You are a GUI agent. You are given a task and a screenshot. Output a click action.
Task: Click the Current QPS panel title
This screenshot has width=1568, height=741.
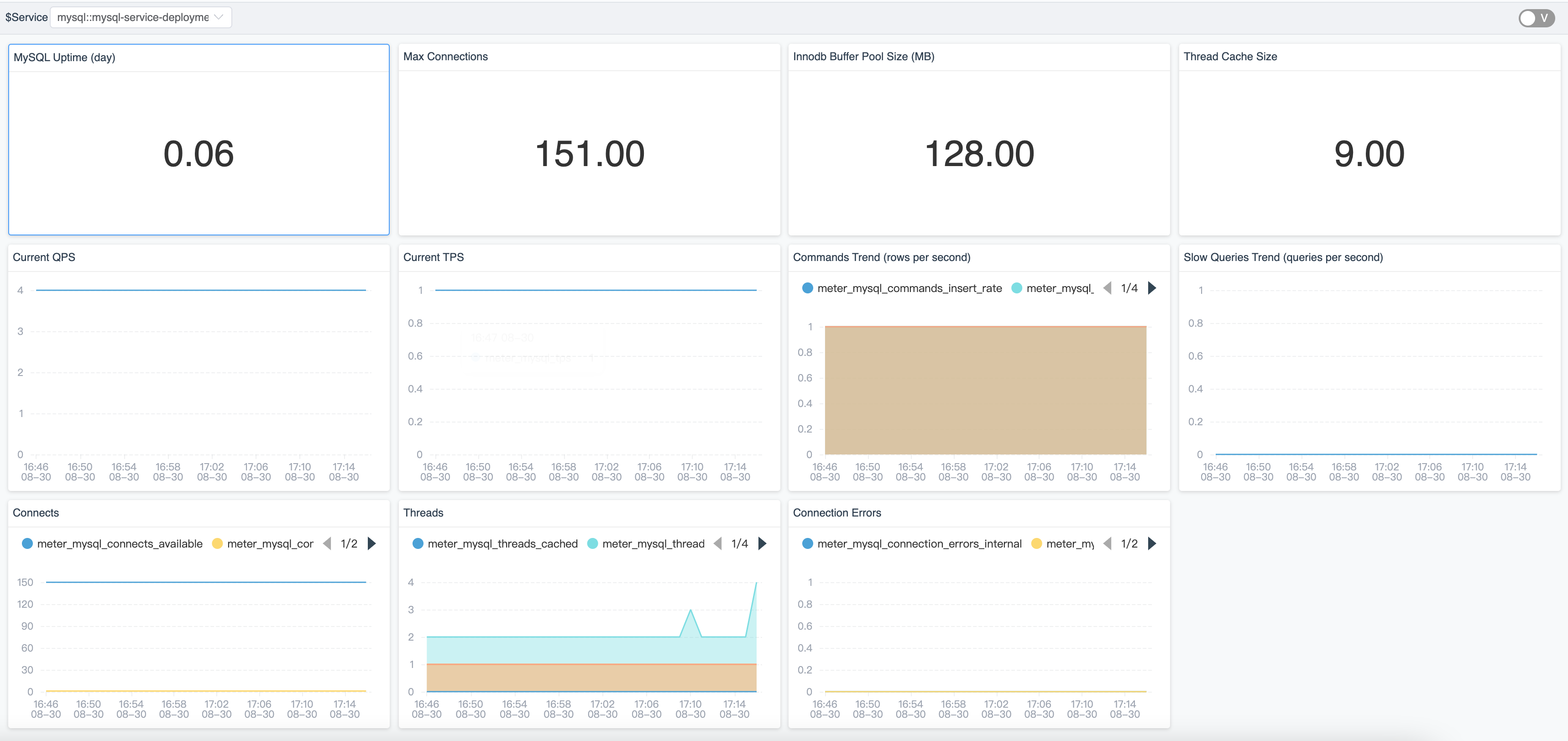coord(44,257)
